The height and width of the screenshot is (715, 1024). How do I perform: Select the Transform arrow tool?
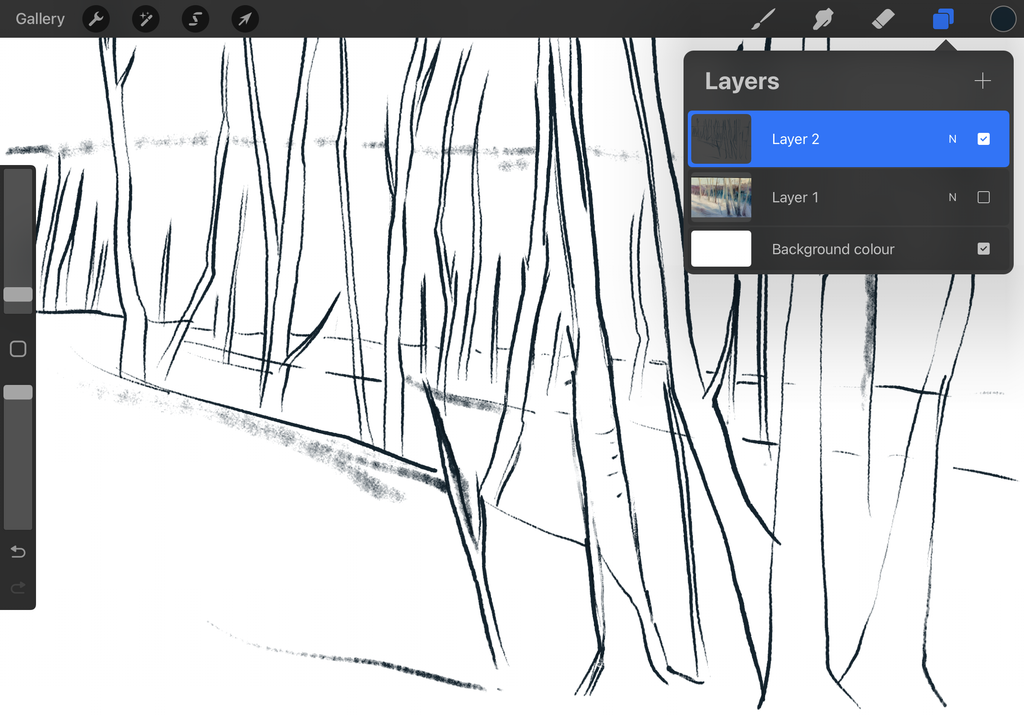[244, 18]
